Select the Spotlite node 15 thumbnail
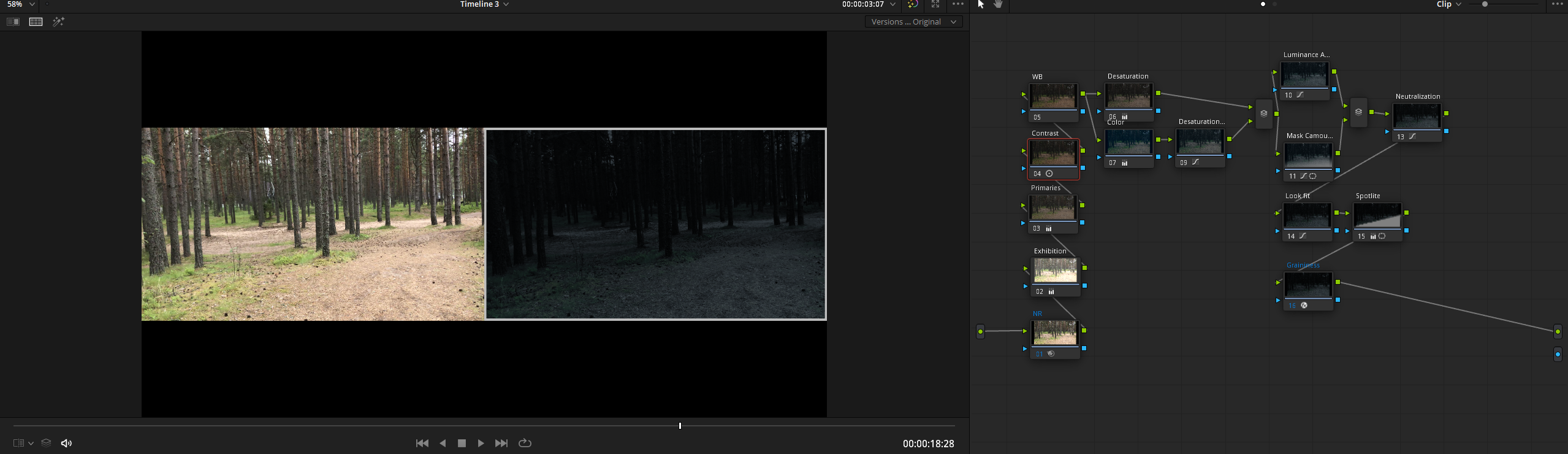The width and height of the screenshot is (1568, 454). click(x=1377, y=215)
